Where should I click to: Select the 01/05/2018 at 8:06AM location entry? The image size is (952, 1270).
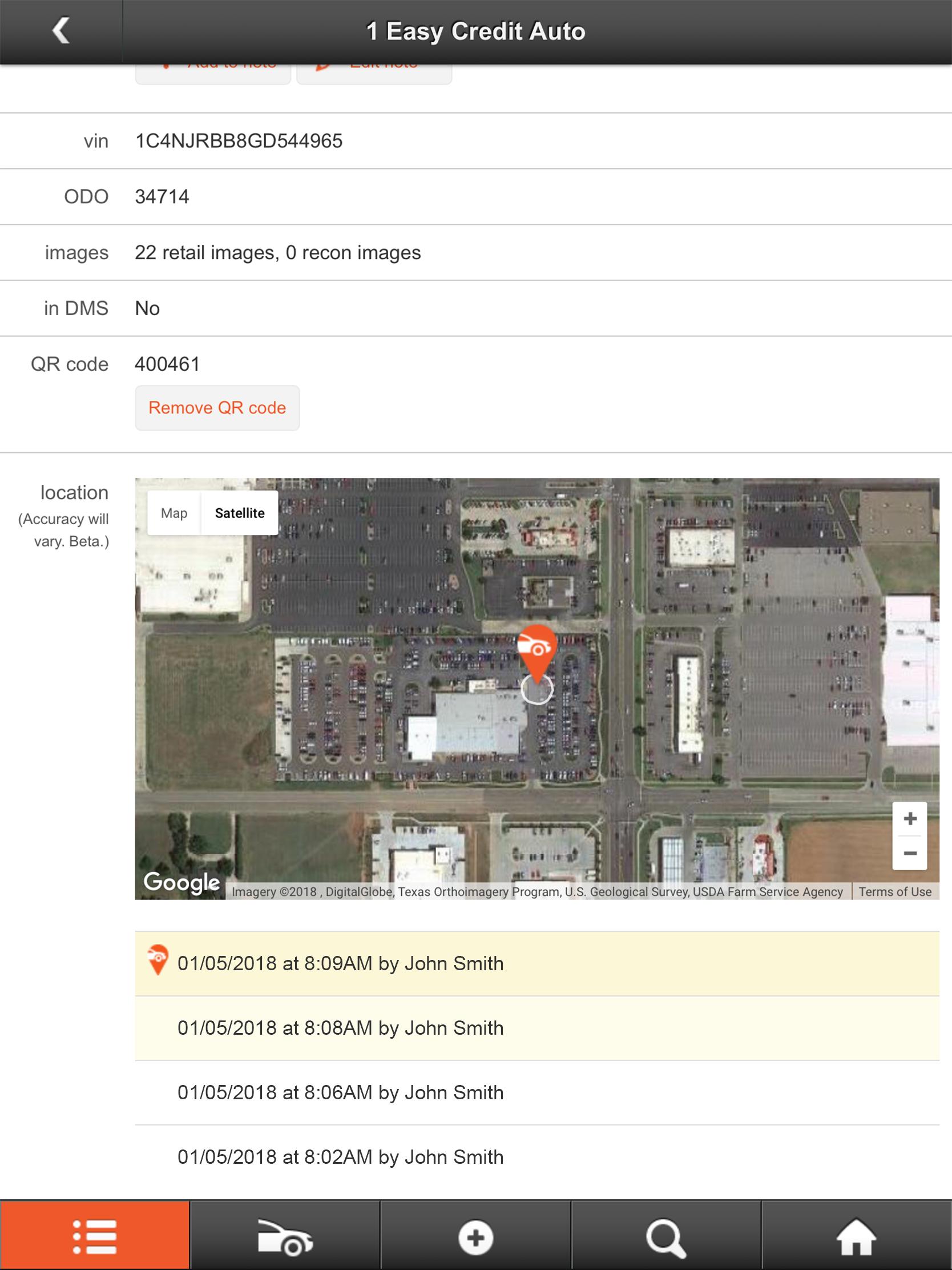537,1092
